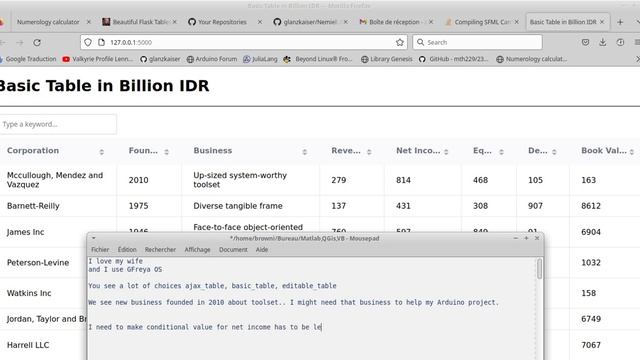Click the search magnifier icon in toolbar

[420, 42]
